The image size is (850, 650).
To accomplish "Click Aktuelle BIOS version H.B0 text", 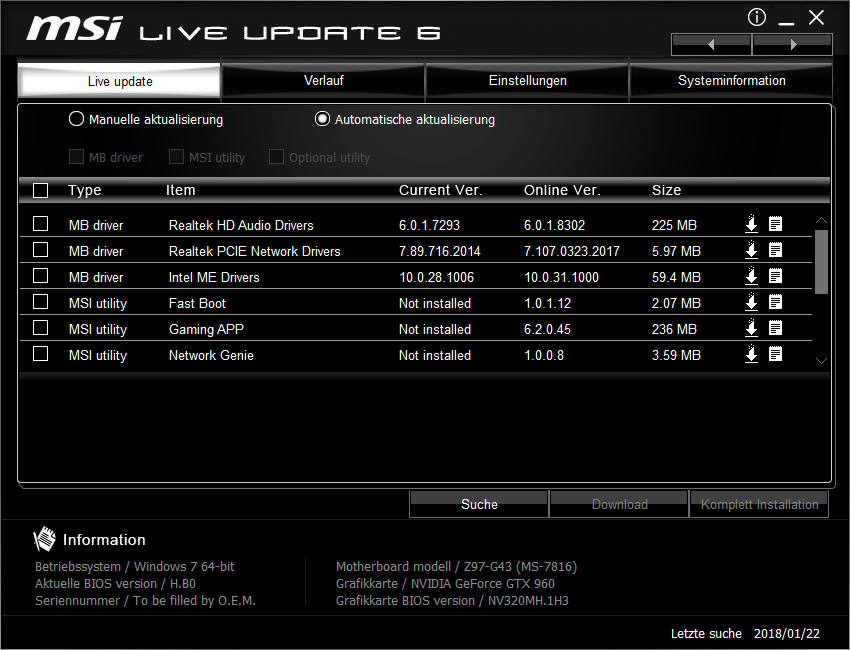I will coord(115,583).
